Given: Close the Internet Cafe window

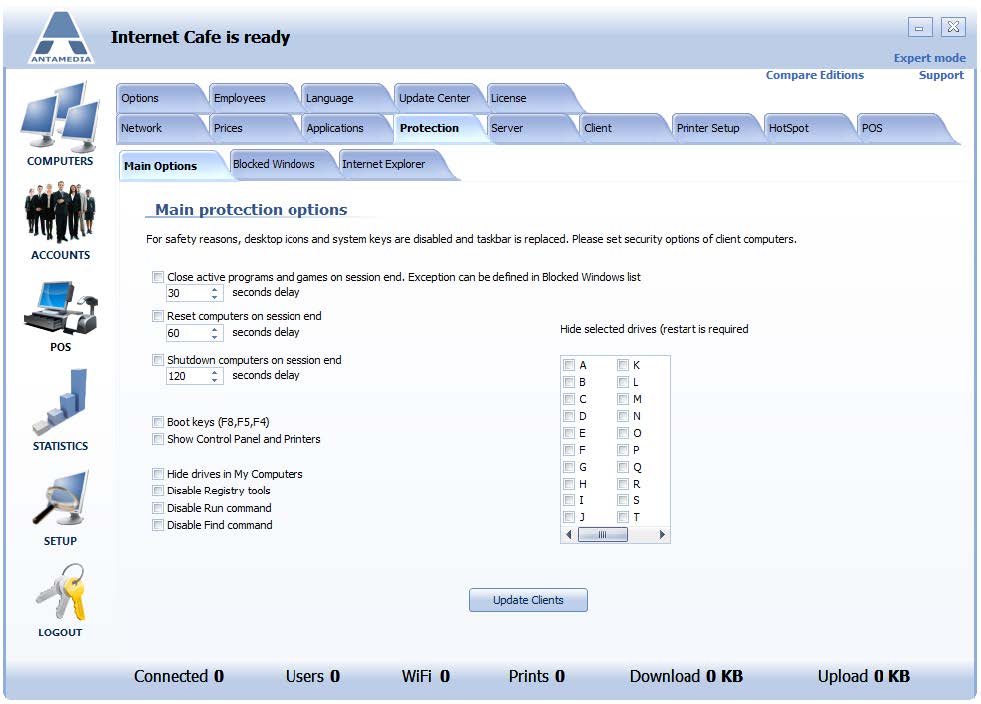Looking at the screenshot, I should tap(953, 27).
